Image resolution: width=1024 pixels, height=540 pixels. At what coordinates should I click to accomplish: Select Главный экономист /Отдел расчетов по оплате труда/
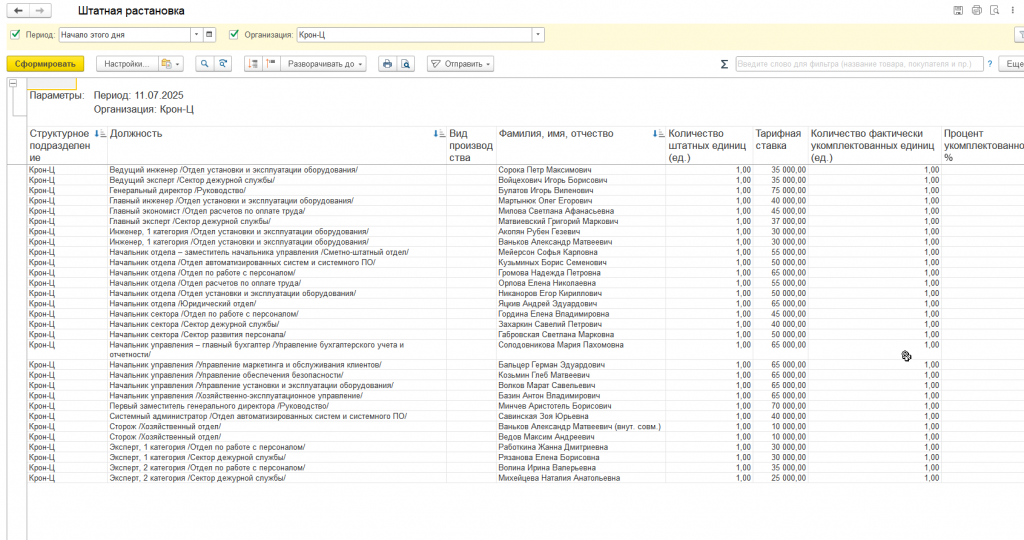point(277,211)
